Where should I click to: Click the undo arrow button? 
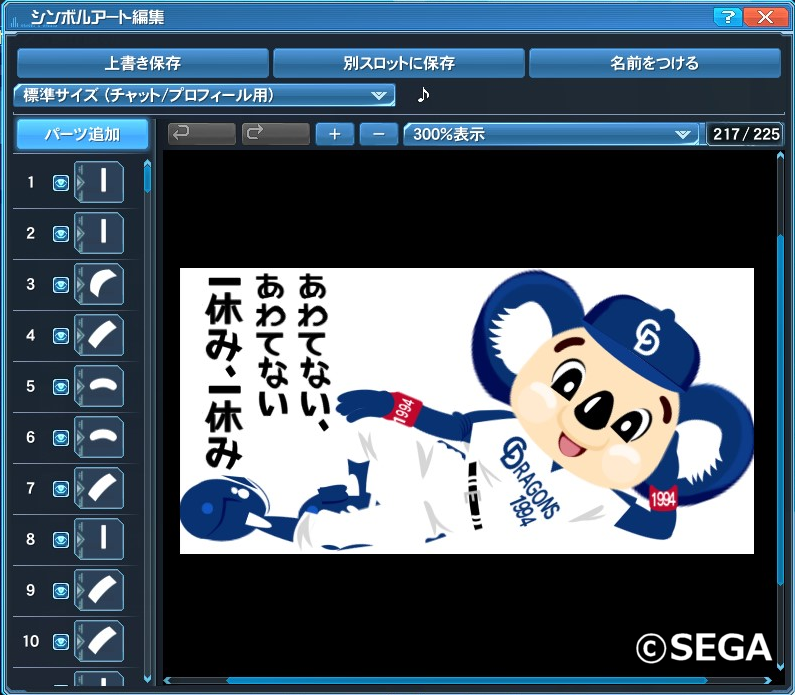pyautogui.click(x=202, y=134)
